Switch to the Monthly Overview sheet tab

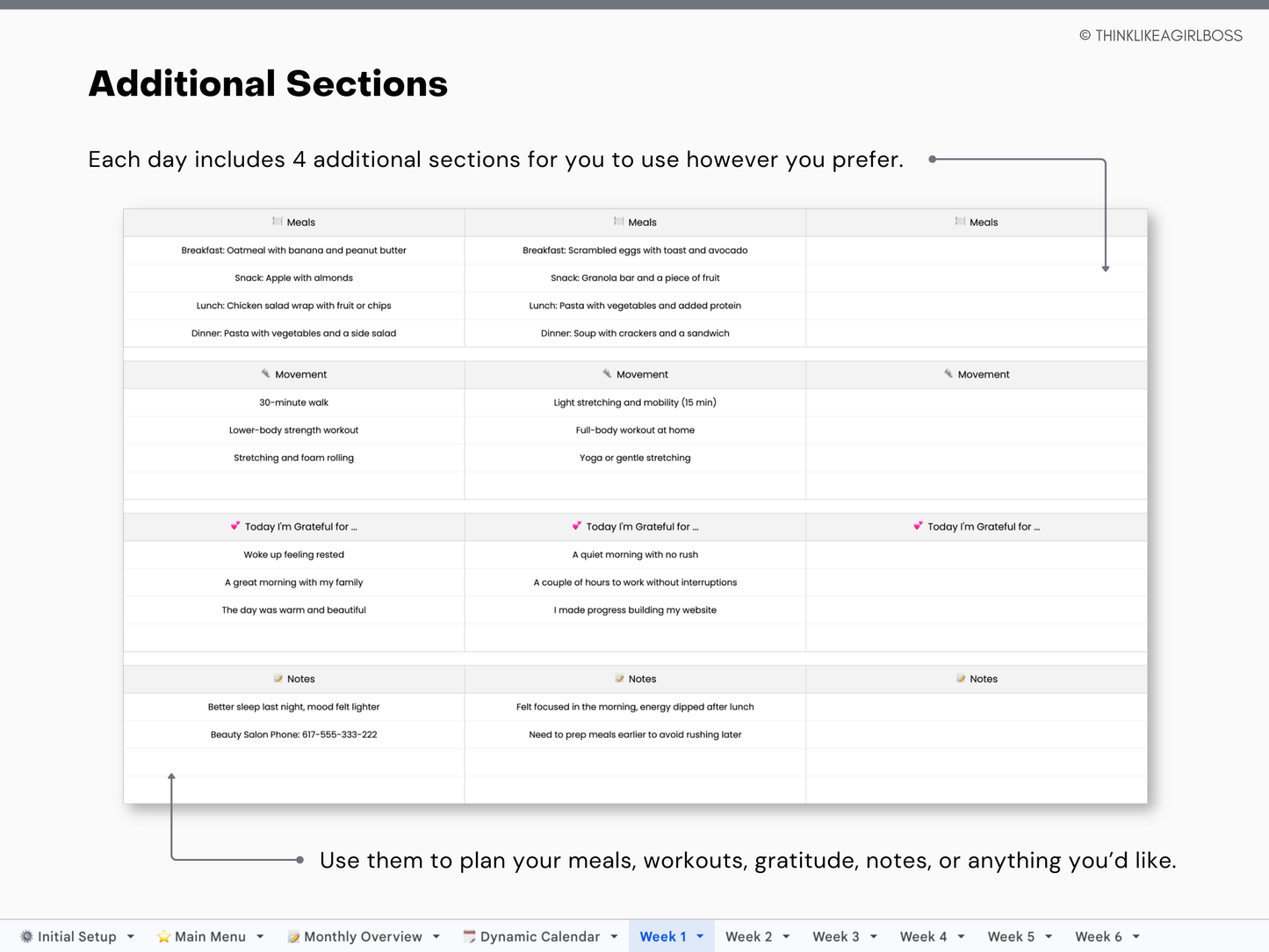[x=362, y=936]
